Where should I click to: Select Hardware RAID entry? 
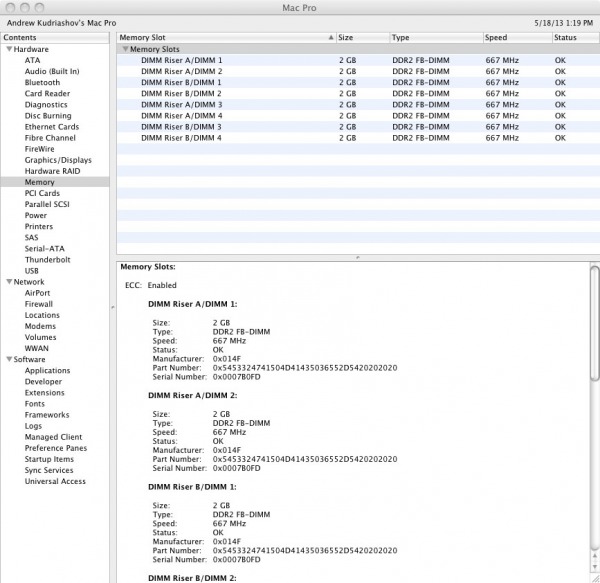(x=52, y=171)
